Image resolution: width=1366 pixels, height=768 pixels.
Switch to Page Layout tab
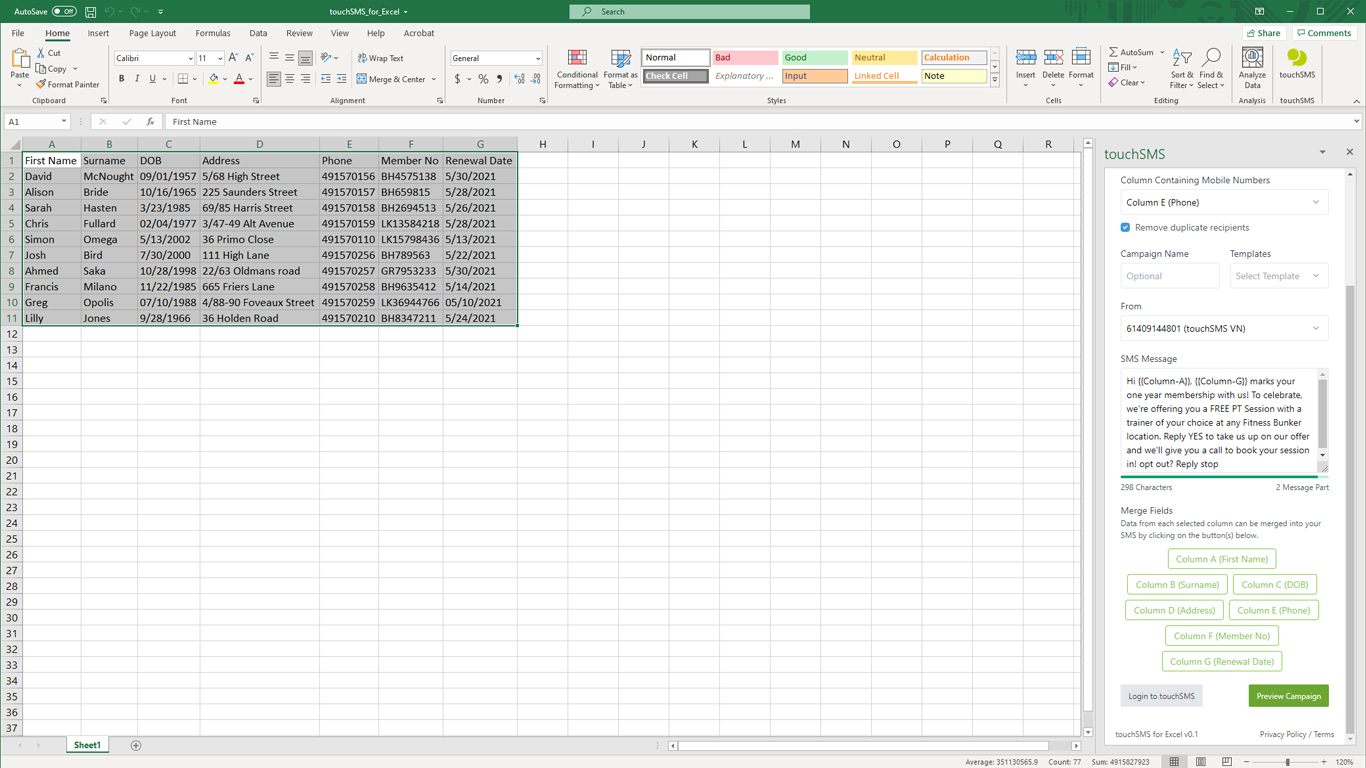pos(152,33)
